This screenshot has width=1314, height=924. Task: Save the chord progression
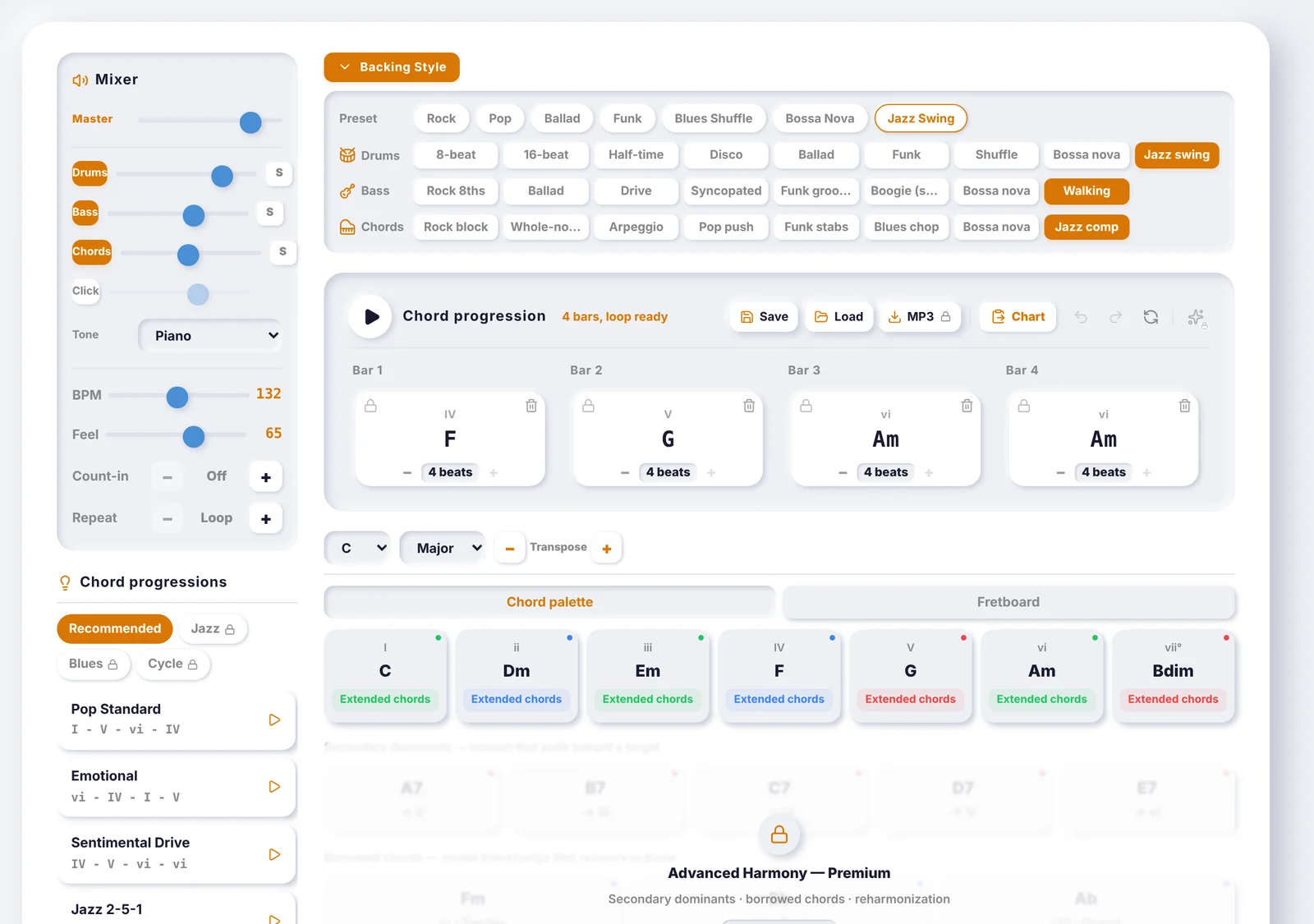pos(764,317)
